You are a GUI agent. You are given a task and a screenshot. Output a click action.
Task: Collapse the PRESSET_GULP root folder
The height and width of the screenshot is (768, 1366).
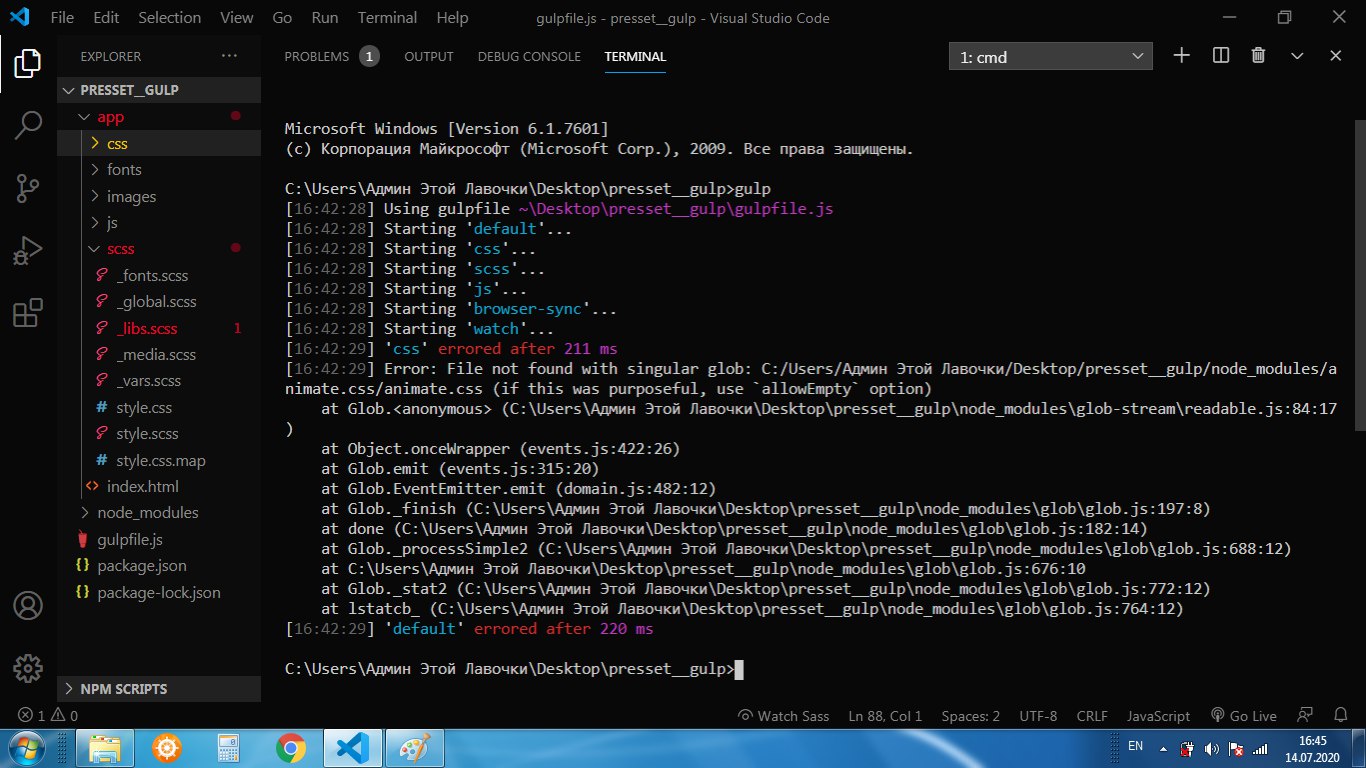159,90
